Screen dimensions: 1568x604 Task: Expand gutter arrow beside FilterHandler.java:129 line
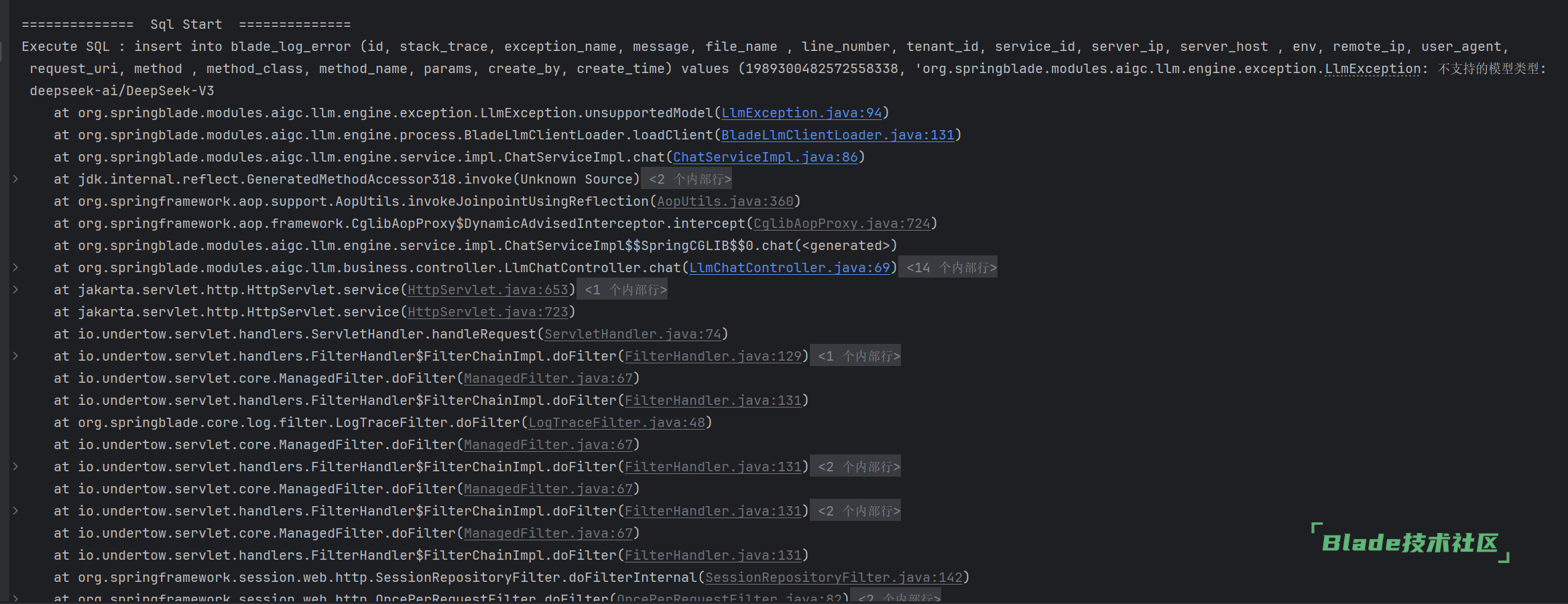[x=15, y=356]
